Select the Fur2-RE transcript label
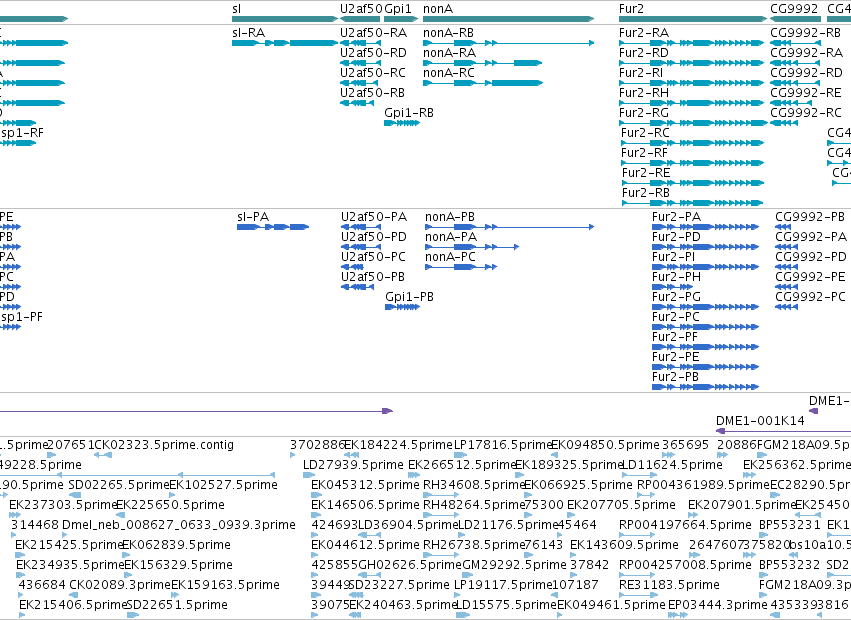This screenshot has width=851, height=620. 646,173
